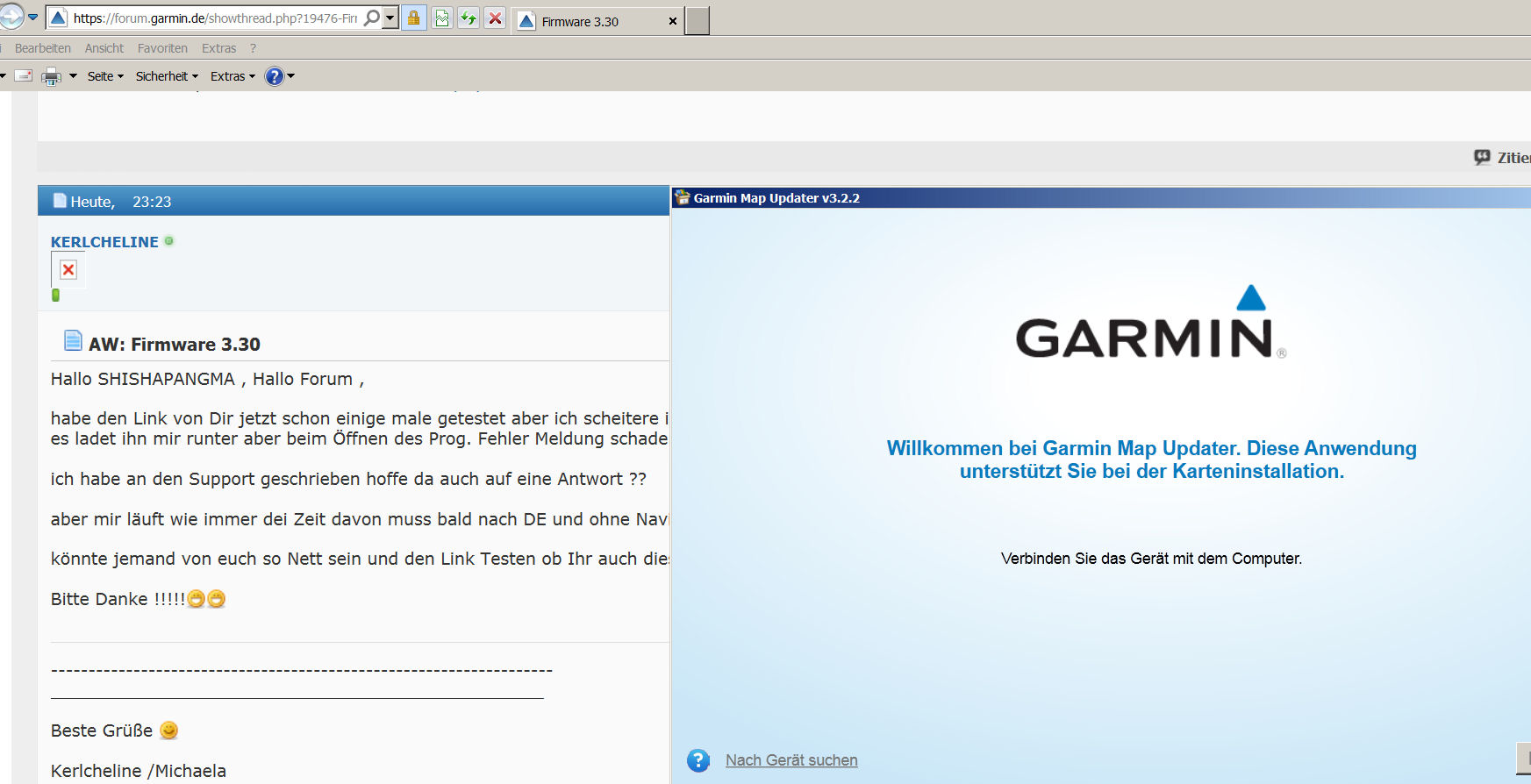Click the green online status indicator
The width and height of the screenshot is (1531, 784).
169,240
